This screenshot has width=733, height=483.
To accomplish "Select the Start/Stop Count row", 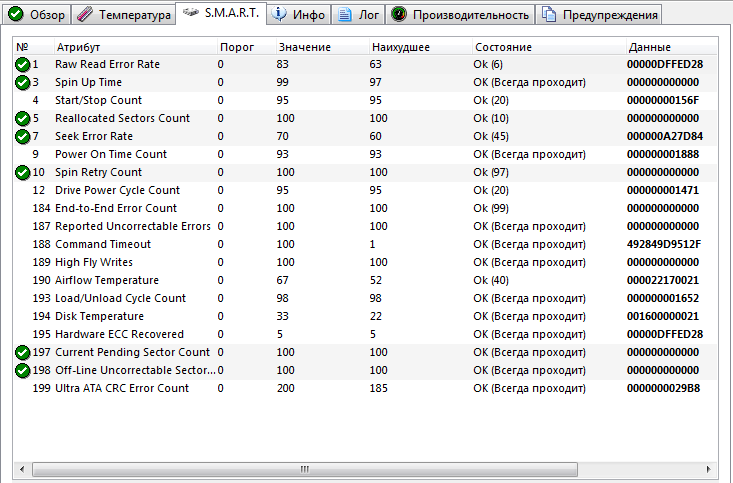I will 365,101.
